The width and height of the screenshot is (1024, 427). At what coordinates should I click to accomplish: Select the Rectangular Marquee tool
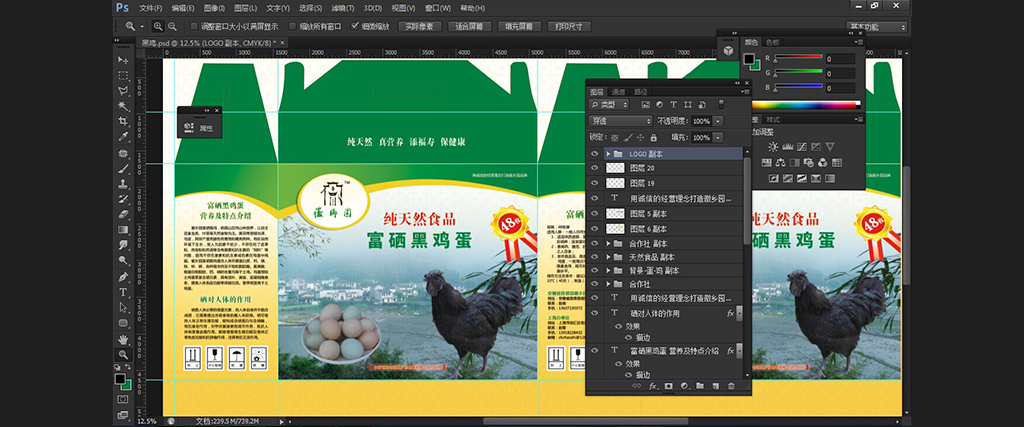(123, 75)
